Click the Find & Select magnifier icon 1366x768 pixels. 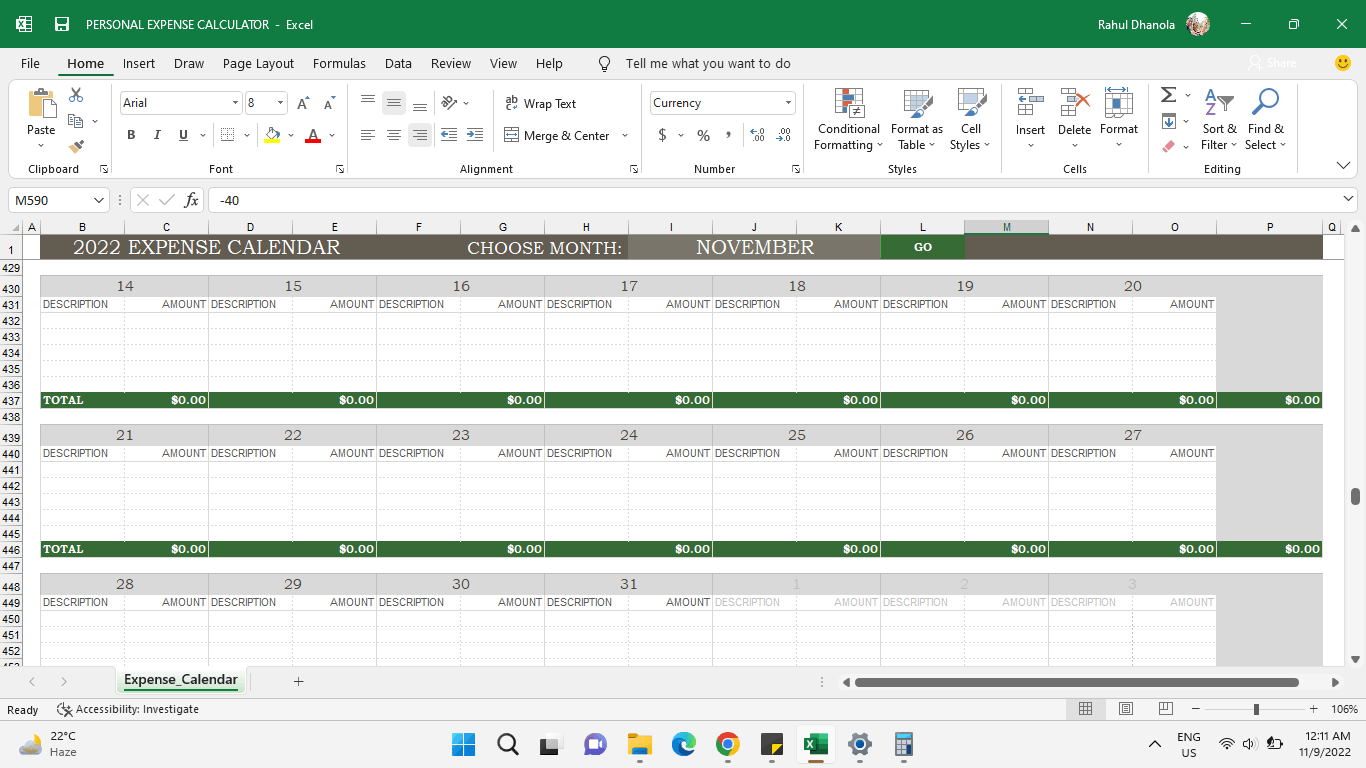1265,102
